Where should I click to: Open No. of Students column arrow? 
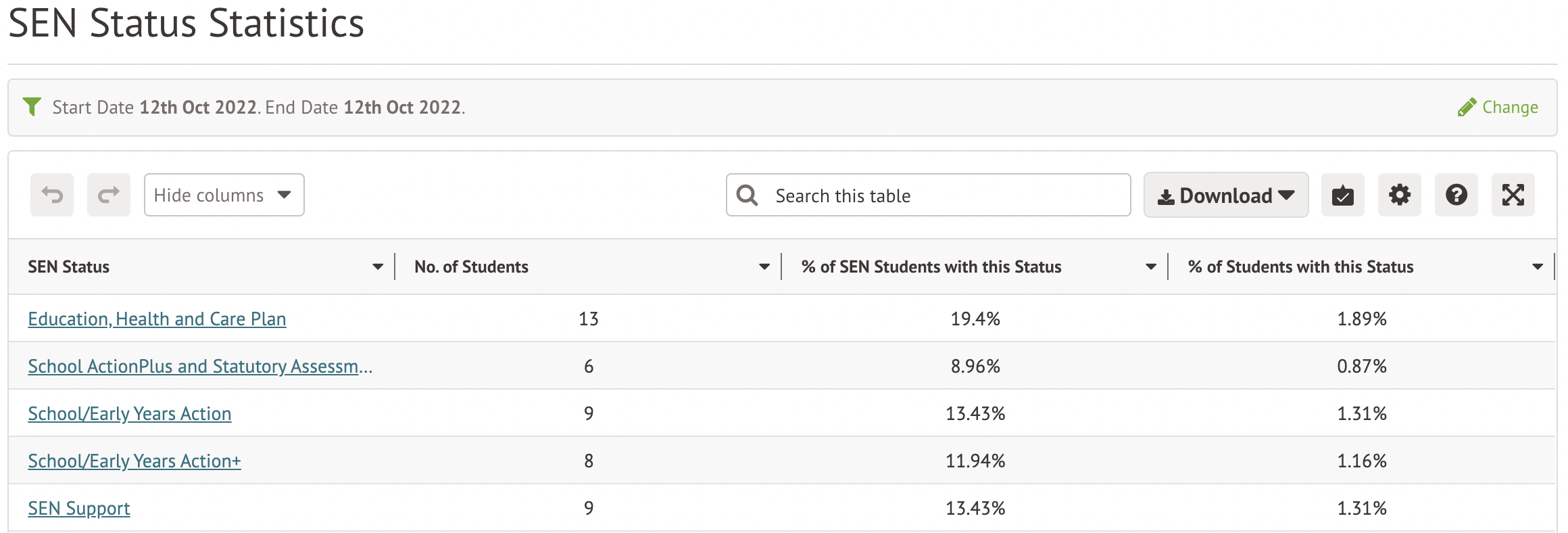764,267
